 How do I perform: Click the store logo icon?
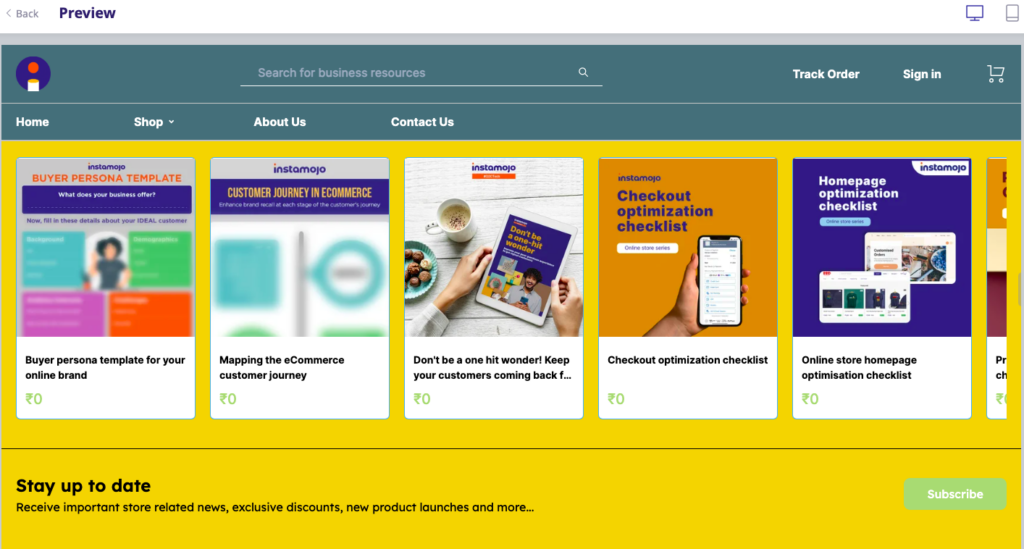33,74
